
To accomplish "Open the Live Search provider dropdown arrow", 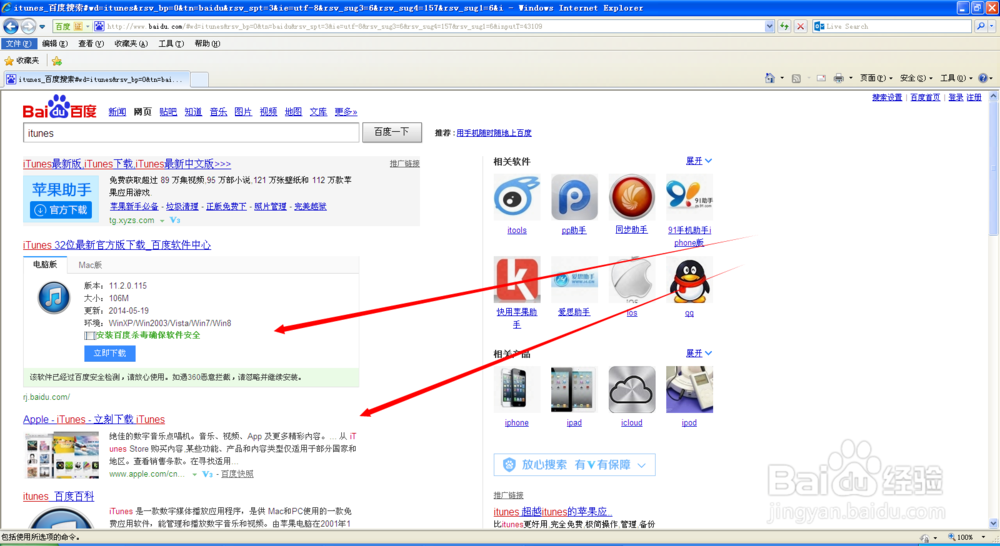I will pos(992,26).
